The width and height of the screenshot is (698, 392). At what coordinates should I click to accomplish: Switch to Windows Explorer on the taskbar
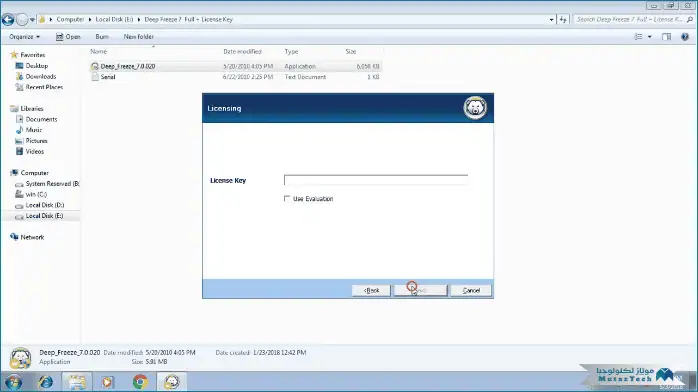point(77,382)
